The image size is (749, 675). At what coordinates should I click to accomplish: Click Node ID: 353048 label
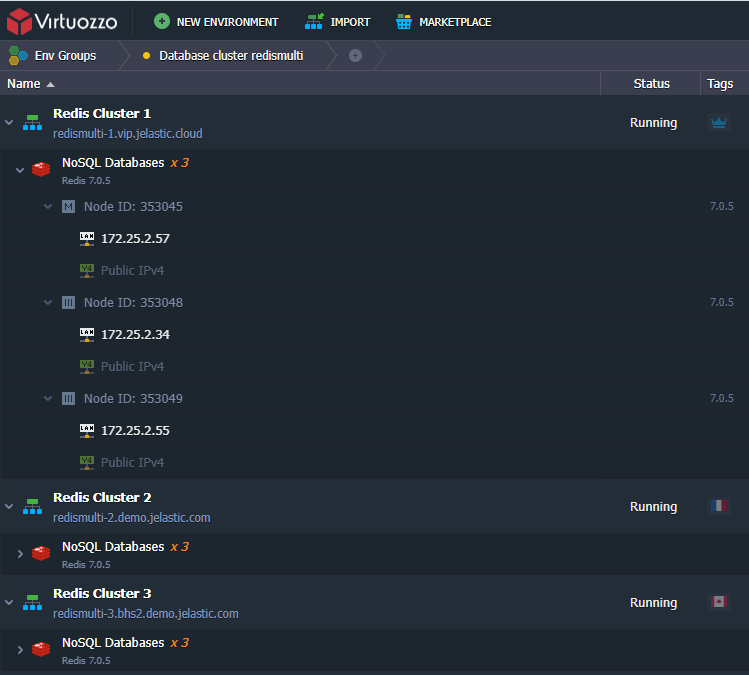click(x=133, y=303)
